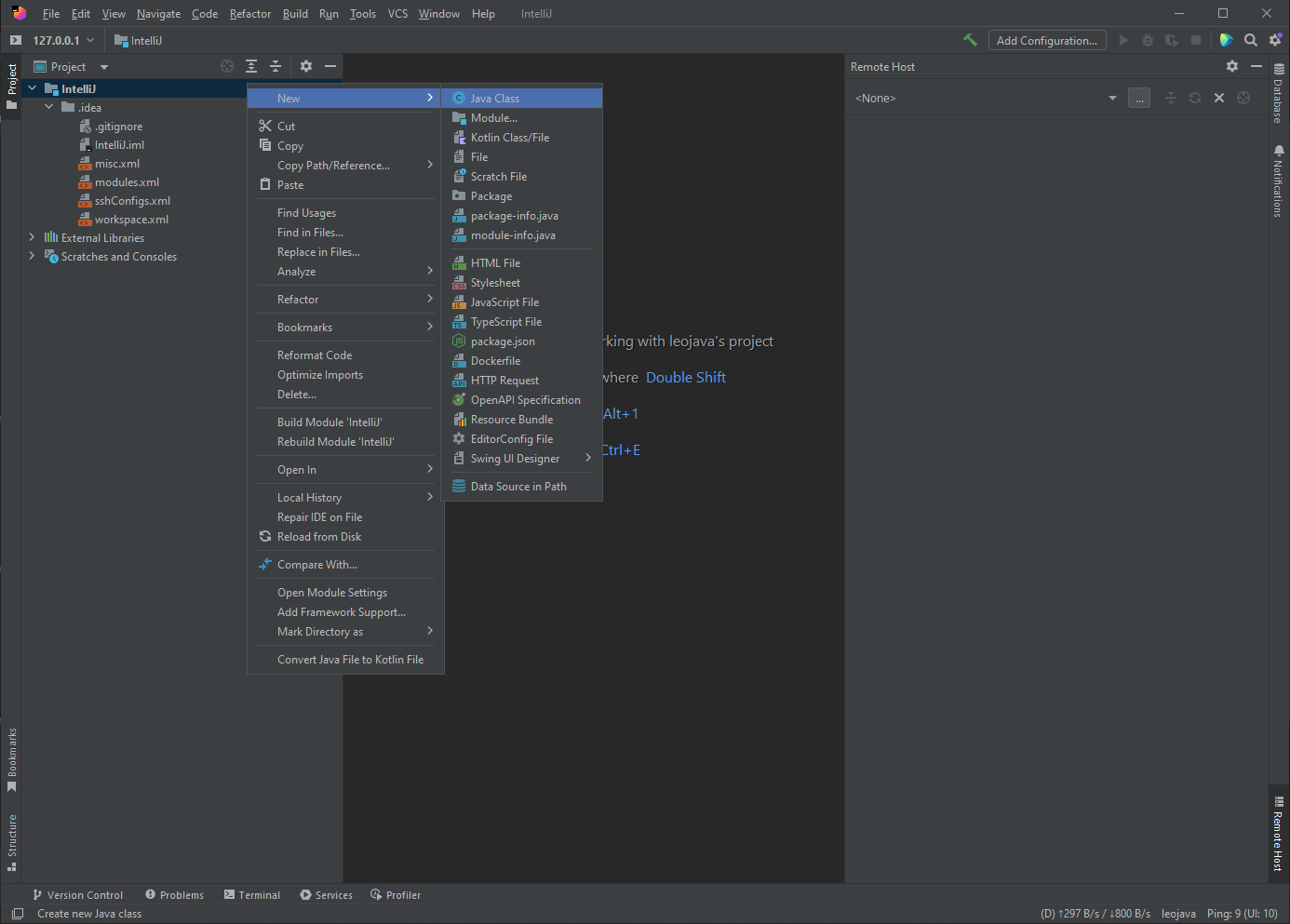Click the Double Shift shortcut link
This screenshot has width=1290, height=924.
[686, 377]
